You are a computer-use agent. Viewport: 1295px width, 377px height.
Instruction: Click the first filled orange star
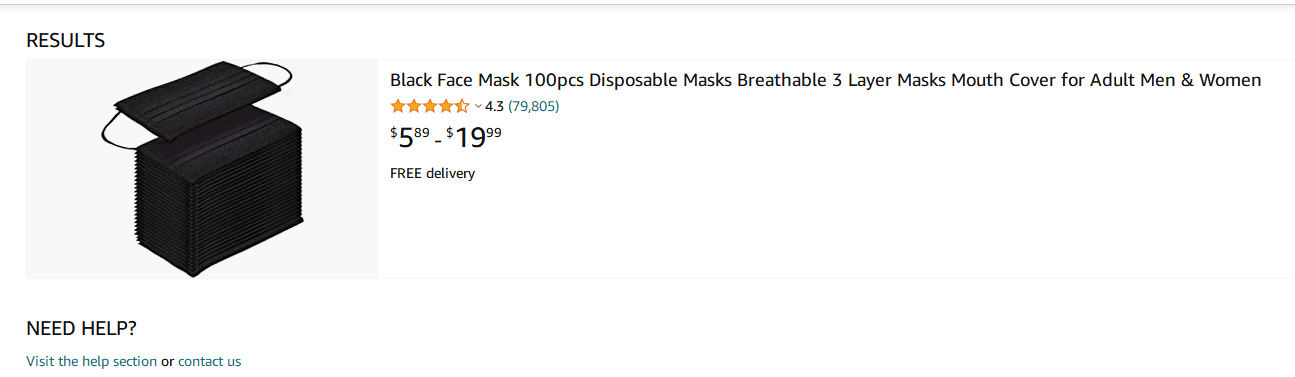pos(397,106)
